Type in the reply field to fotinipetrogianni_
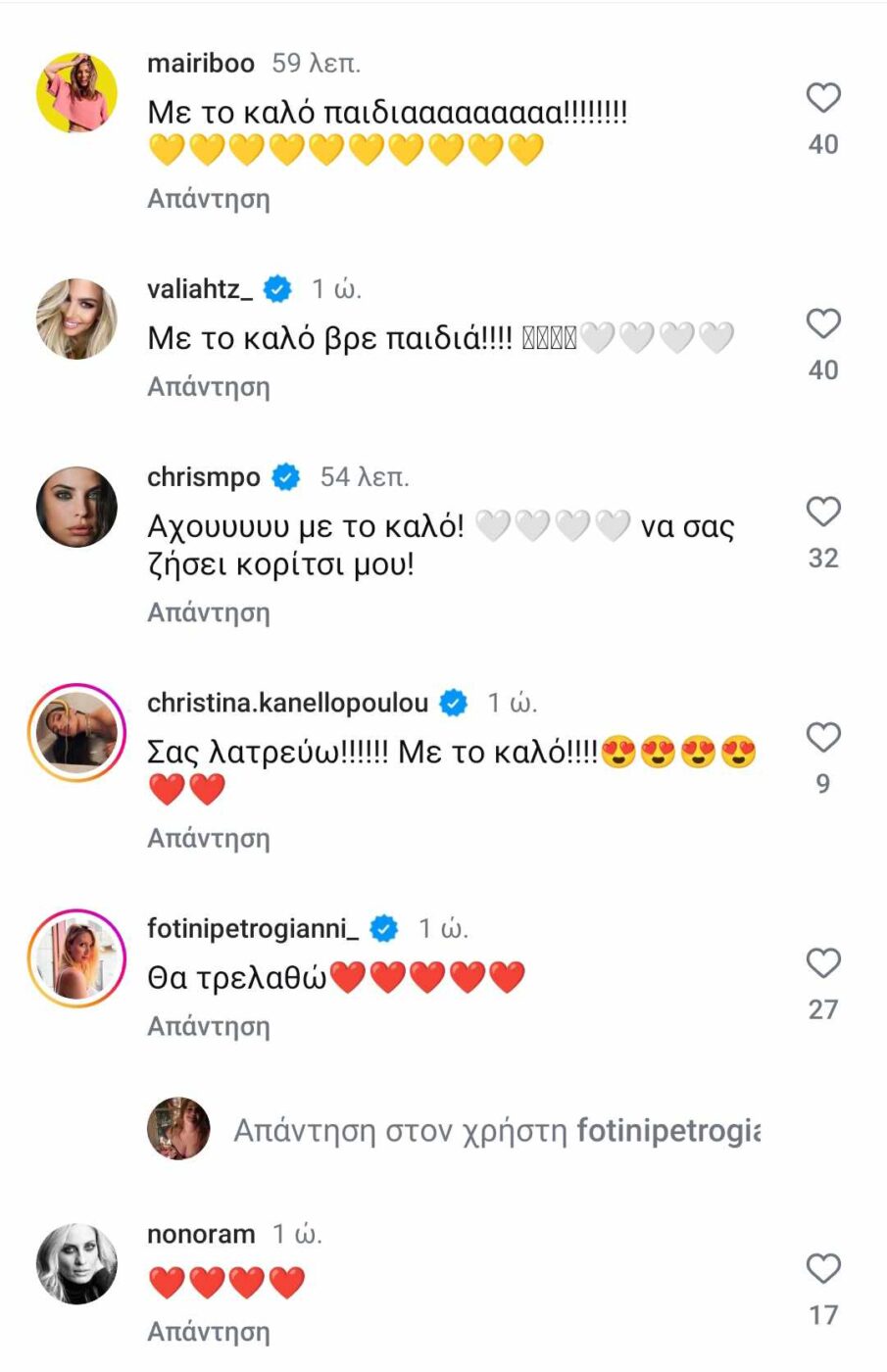Screen dimensions: 887x1372 coord(496,1131)
